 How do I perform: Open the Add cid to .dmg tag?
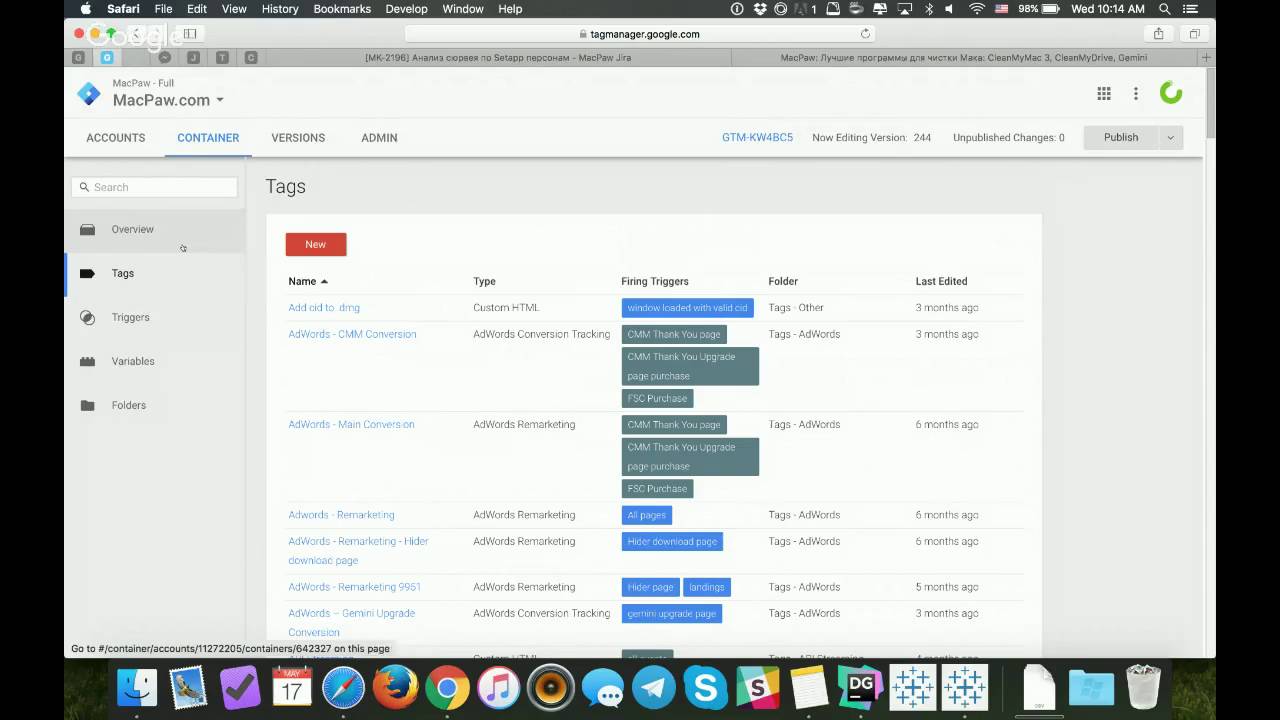point(324,308)
